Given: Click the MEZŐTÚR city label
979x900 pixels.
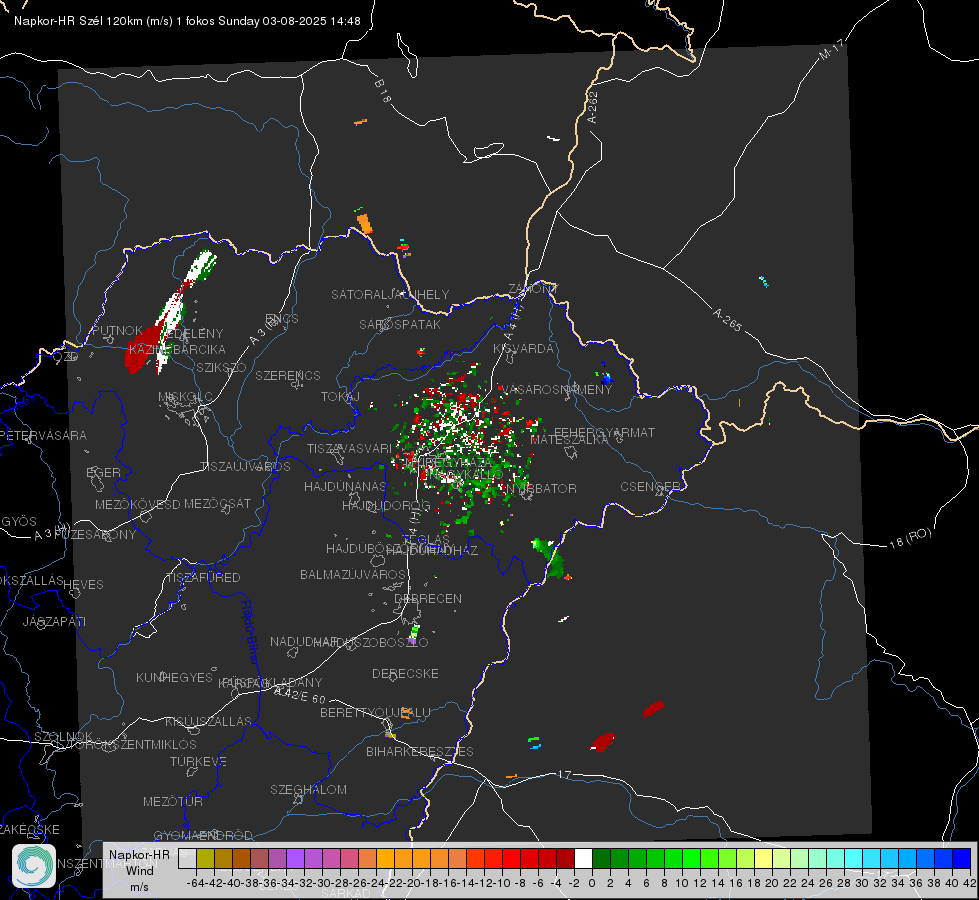Looking at the screenshot, I should click(173, 801).
